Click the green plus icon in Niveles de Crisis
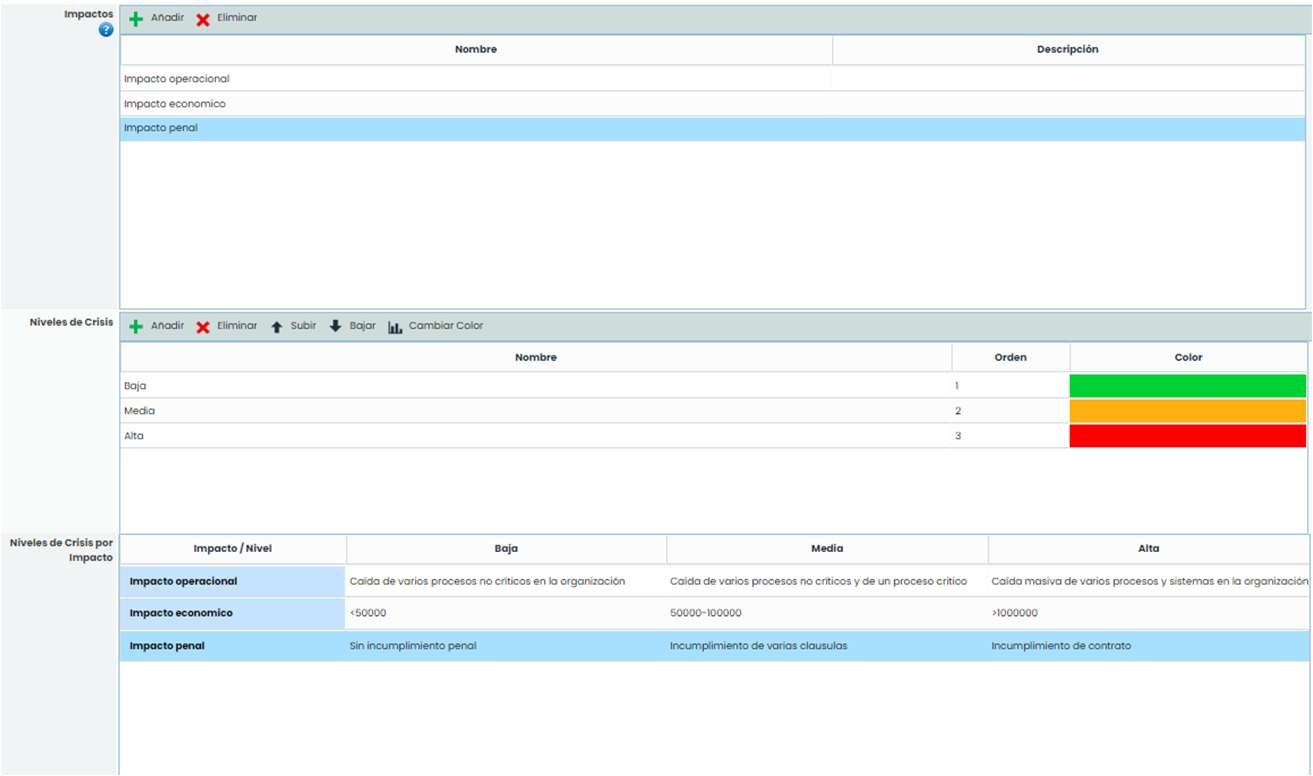 (x=137, y=327)
